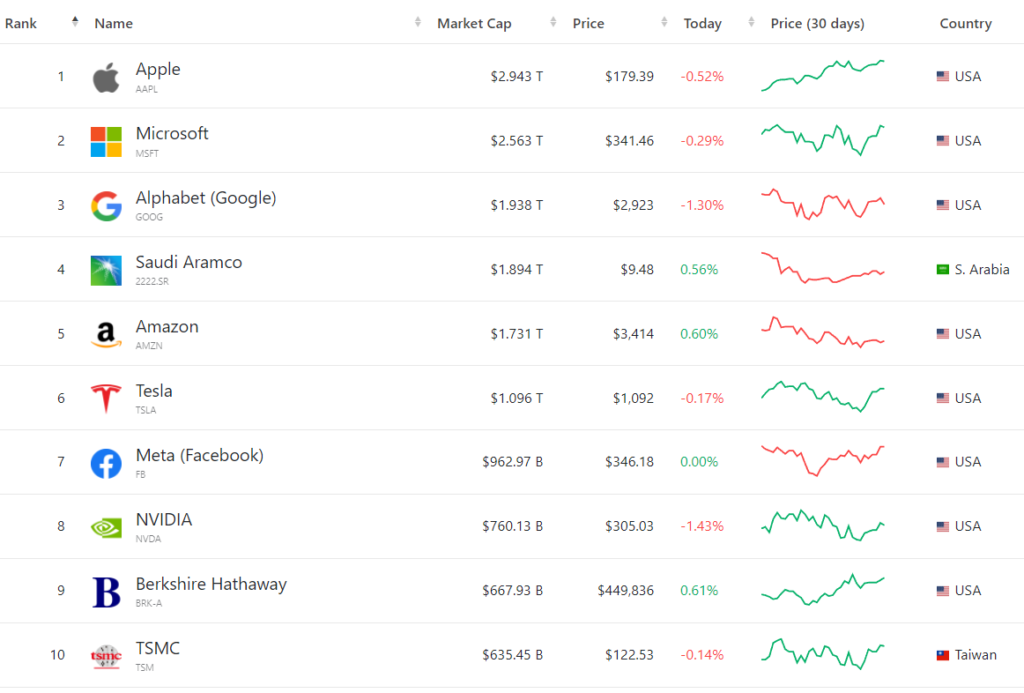Click Berkshire Hathaway's price $449,836
Image resolution: width=1024 pixels, height=693 pixels.
point(625,590)
